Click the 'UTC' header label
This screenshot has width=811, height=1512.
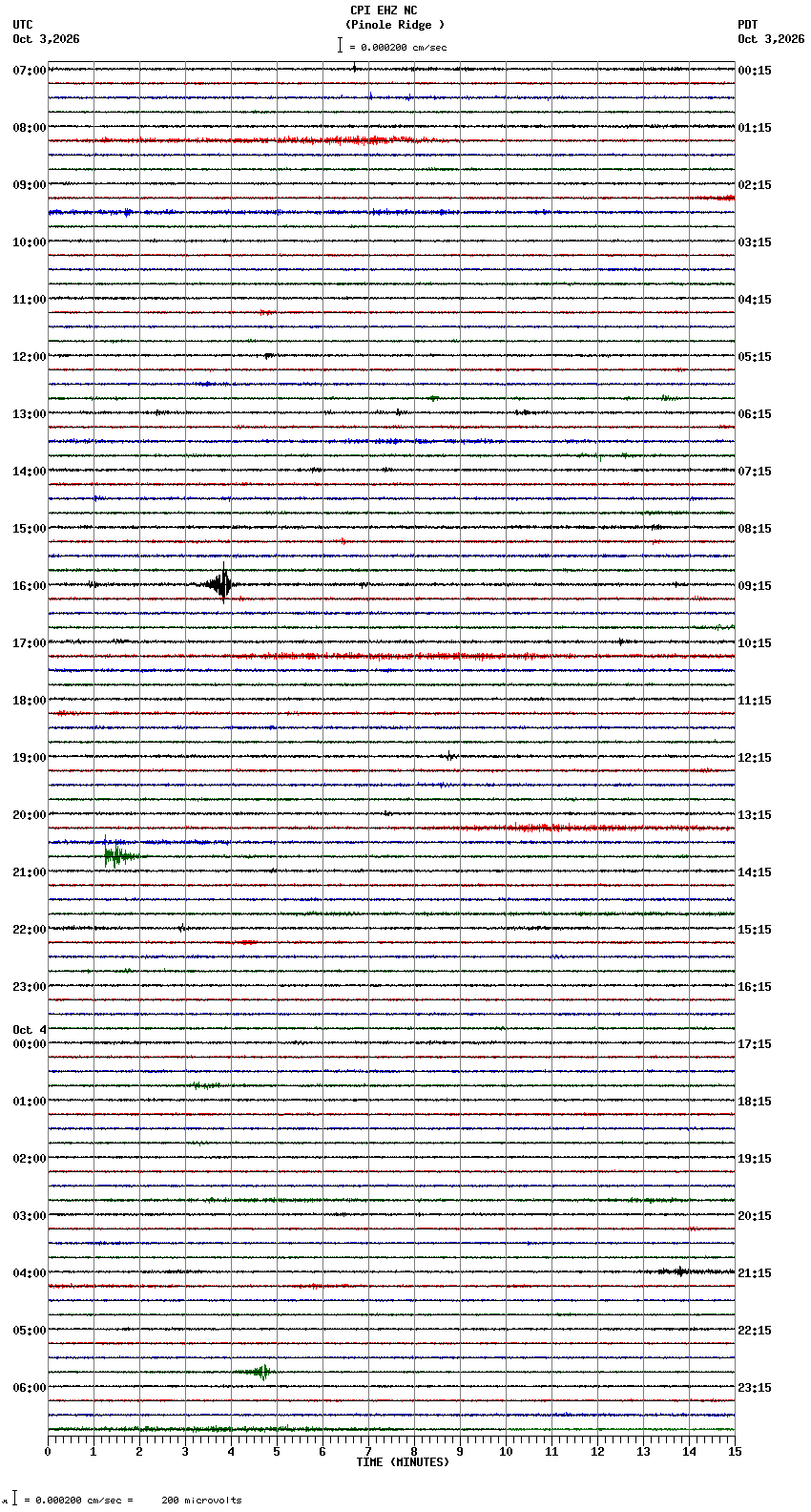pyautogui.click(x=23, y=25)
